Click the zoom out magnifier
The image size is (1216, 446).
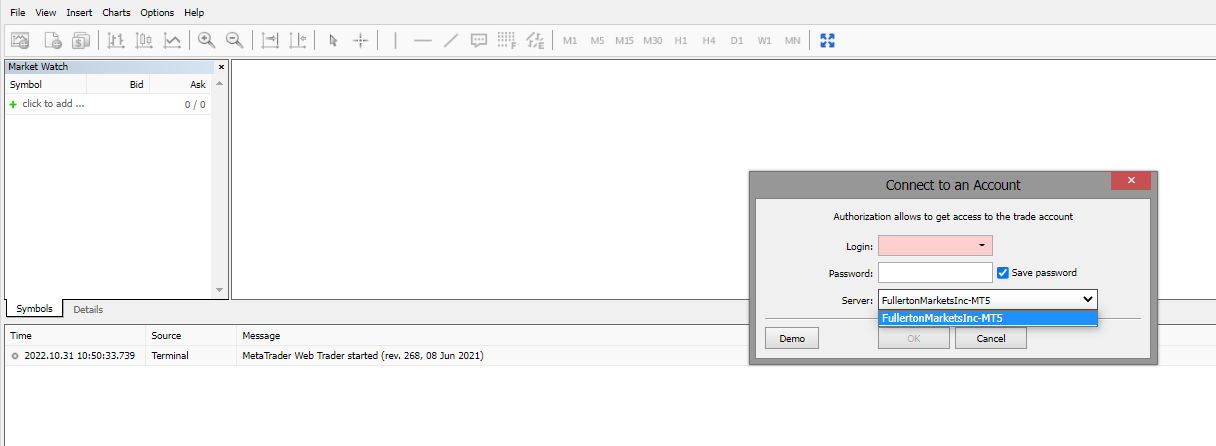click(235, 41)
